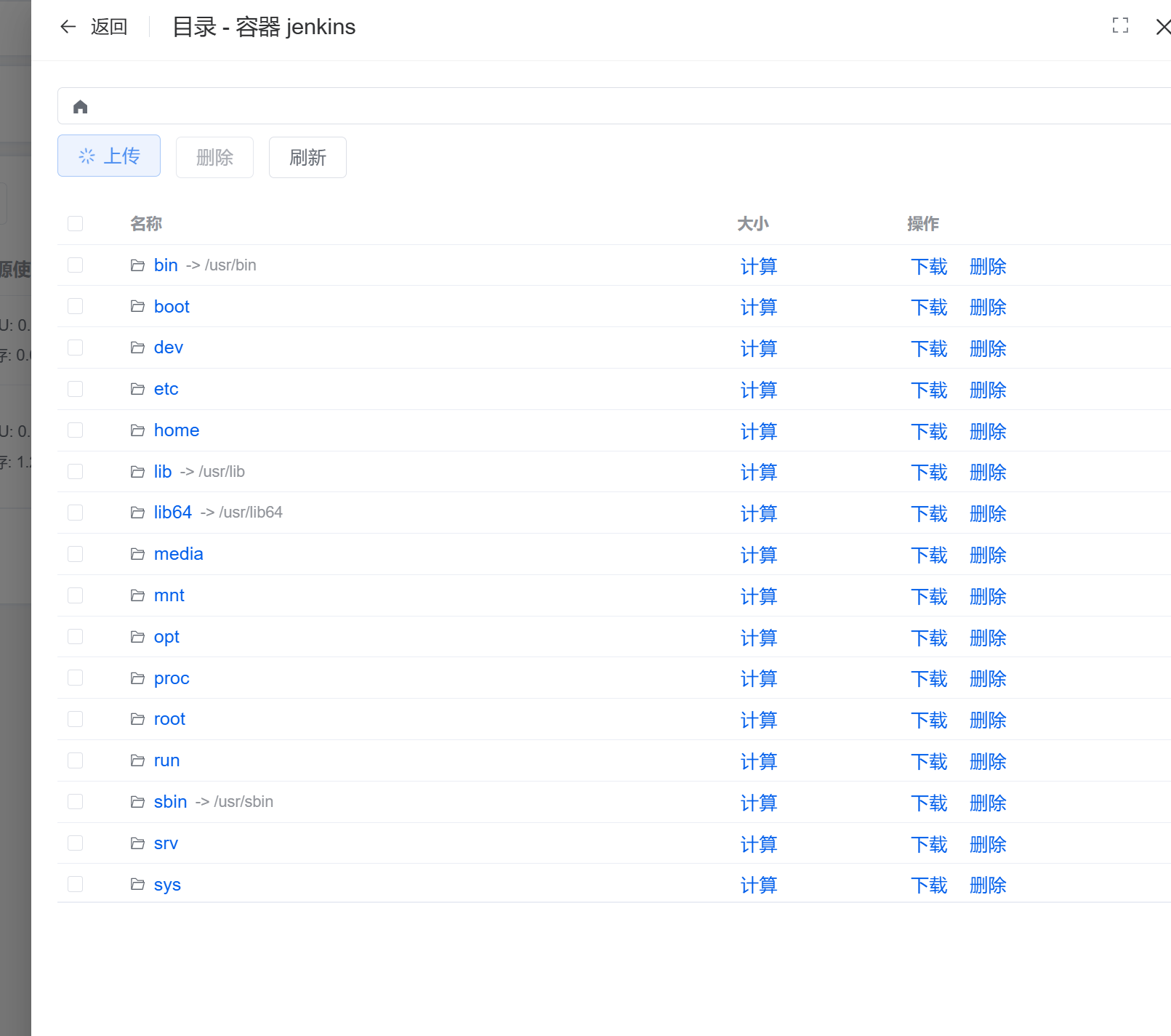1171x1036 pixels.
Task: Open the lib64 symlinked directory
Action: [x=173, y=513]
